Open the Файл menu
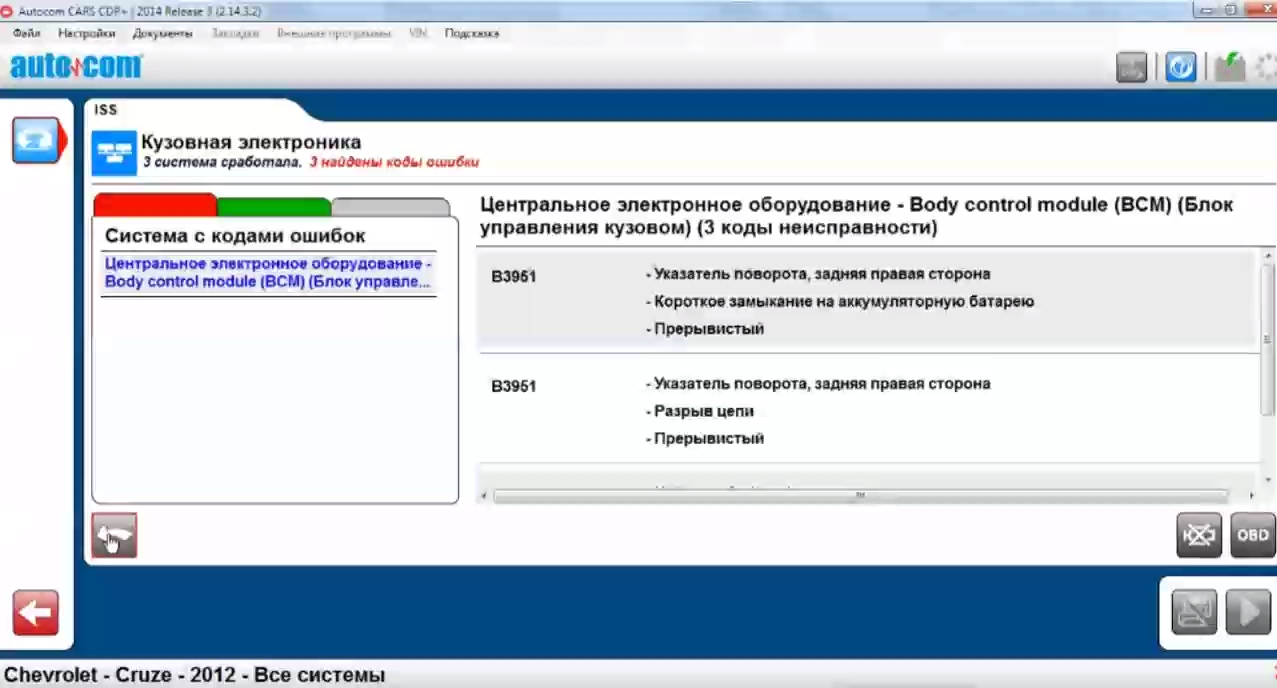1277x688 pixels. tap(27, 33)
